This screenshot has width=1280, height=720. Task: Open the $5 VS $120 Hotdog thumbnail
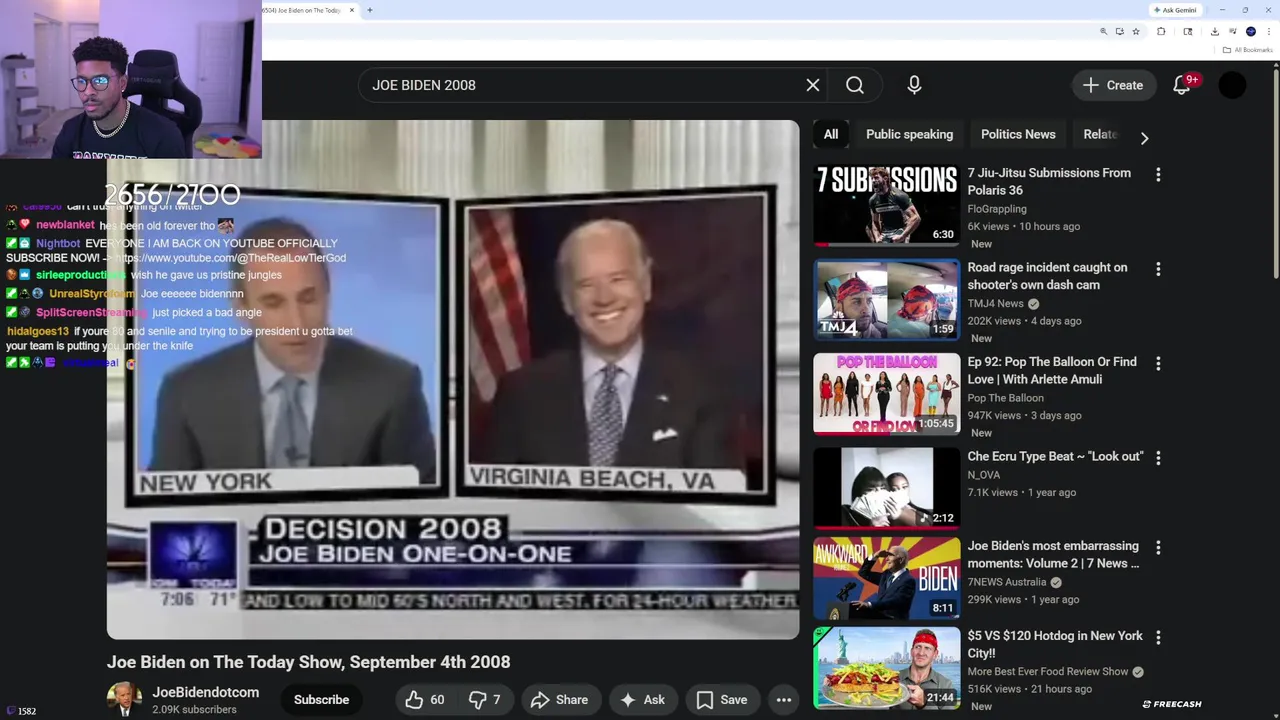click(886, 667)
